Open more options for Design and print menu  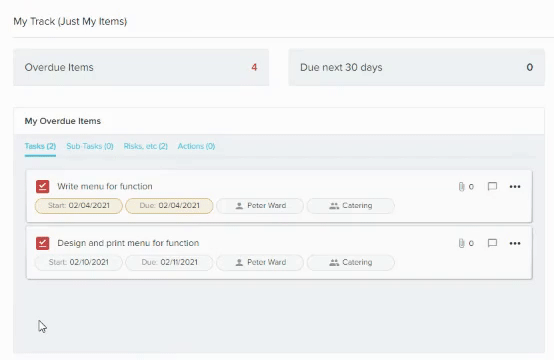pos(515,243)
